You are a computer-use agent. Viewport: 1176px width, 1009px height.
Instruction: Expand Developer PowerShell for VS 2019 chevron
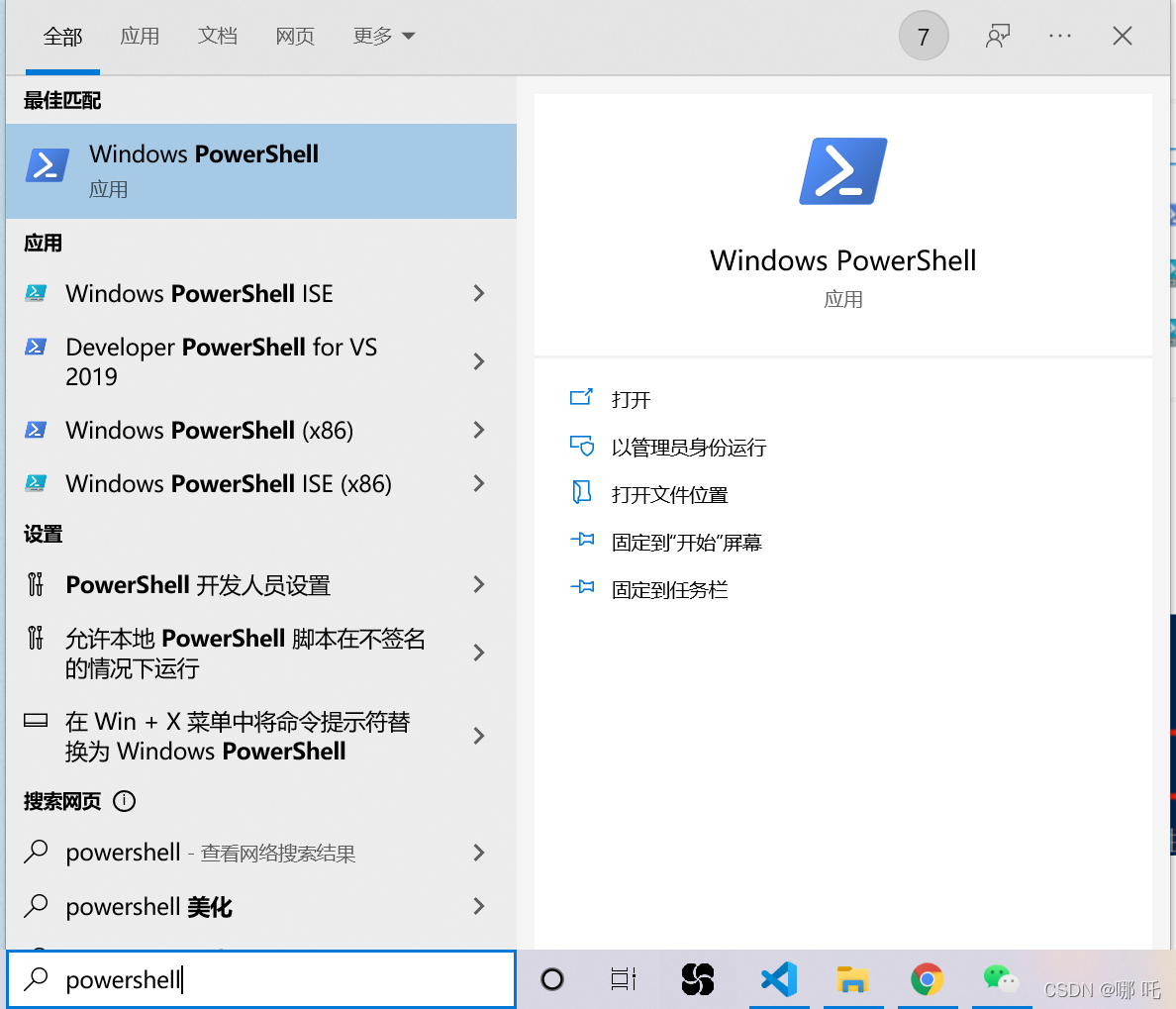(478, 361)
